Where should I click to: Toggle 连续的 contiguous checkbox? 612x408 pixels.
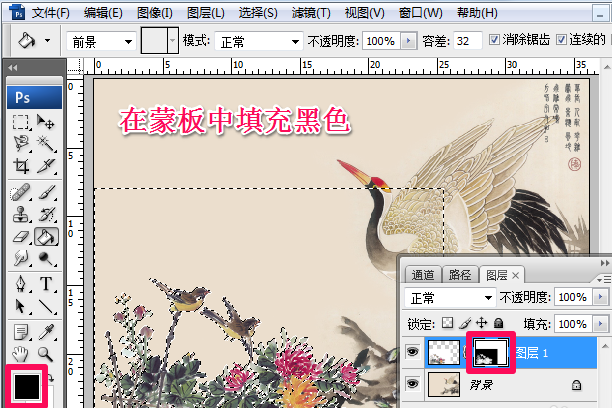(561, 39)
